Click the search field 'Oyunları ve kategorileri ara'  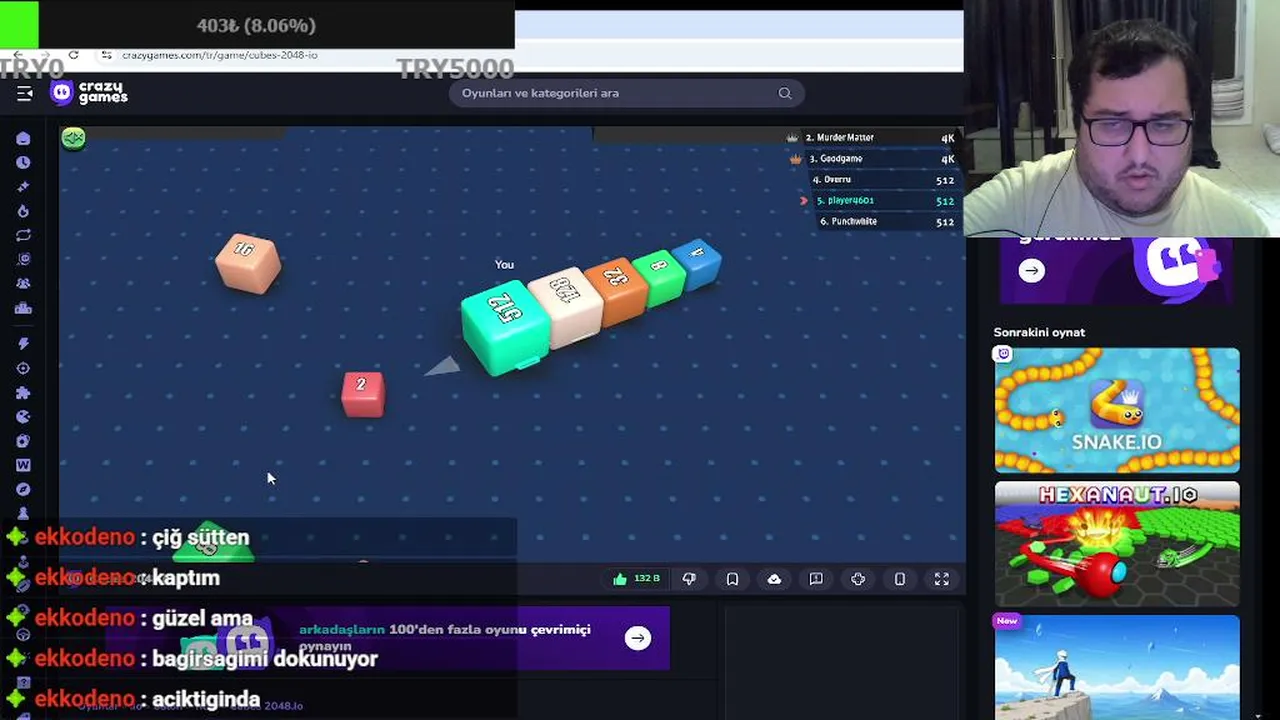pos(628,93)
